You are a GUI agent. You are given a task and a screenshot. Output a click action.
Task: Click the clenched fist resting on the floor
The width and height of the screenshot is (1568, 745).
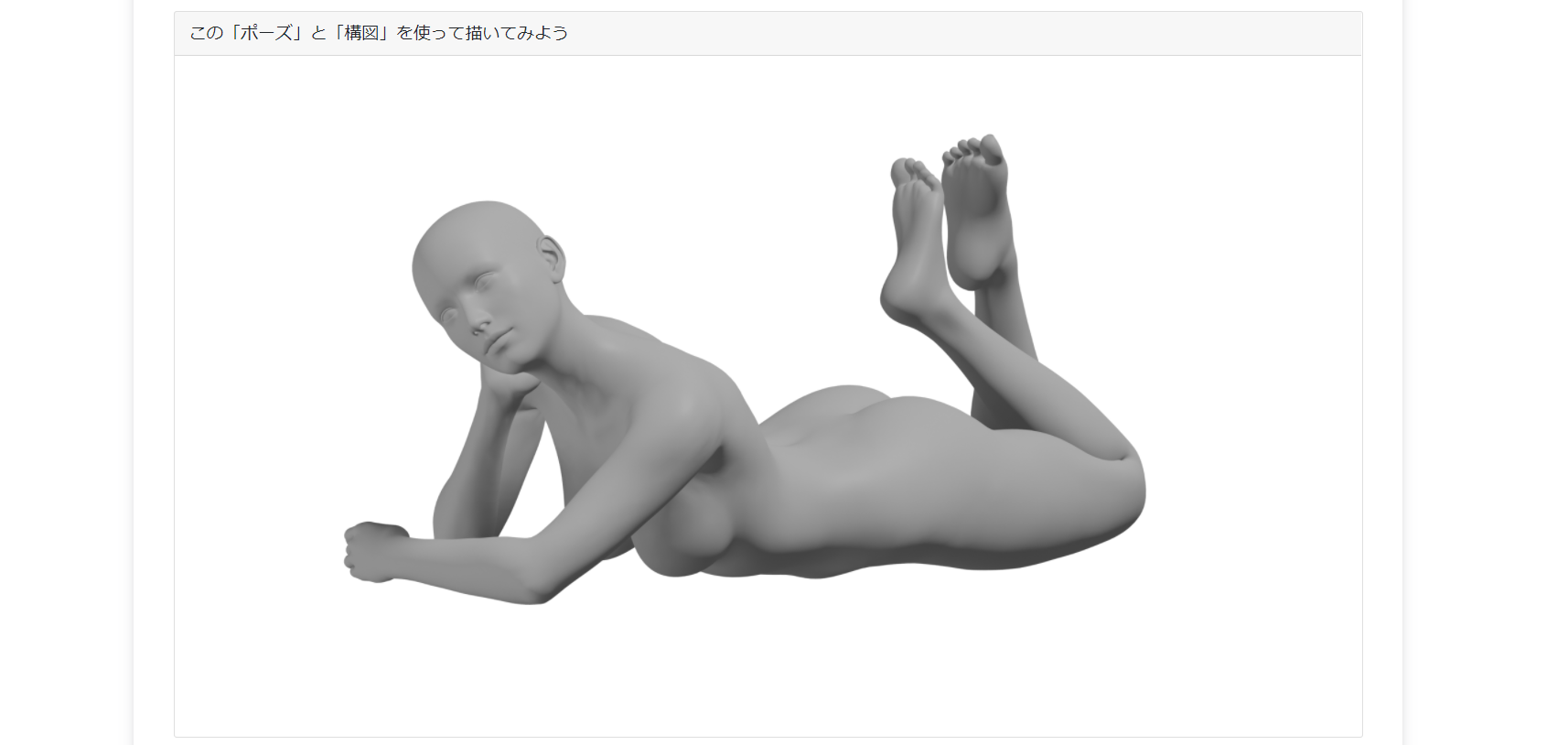point(372,551)
